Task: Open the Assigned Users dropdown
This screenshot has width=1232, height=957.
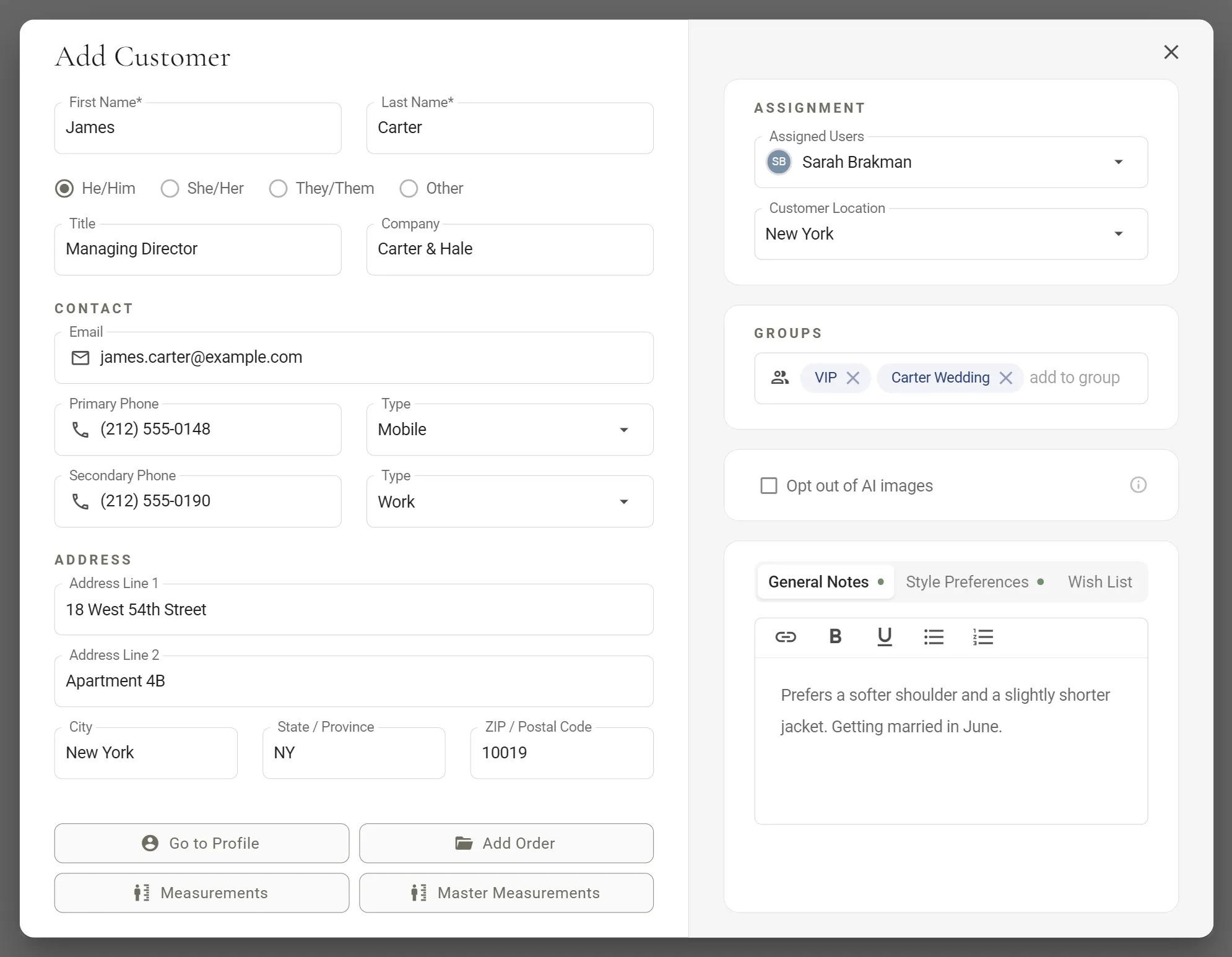Action: [951, 162]
